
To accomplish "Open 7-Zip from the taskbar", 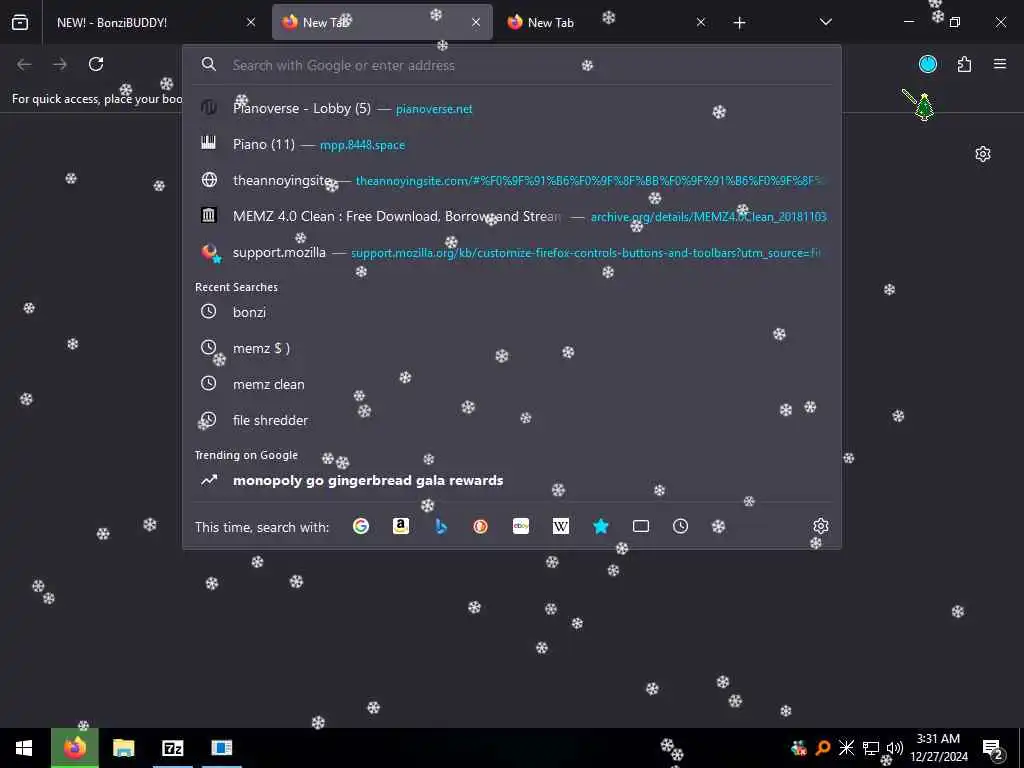I will click(x=172, y=748).
